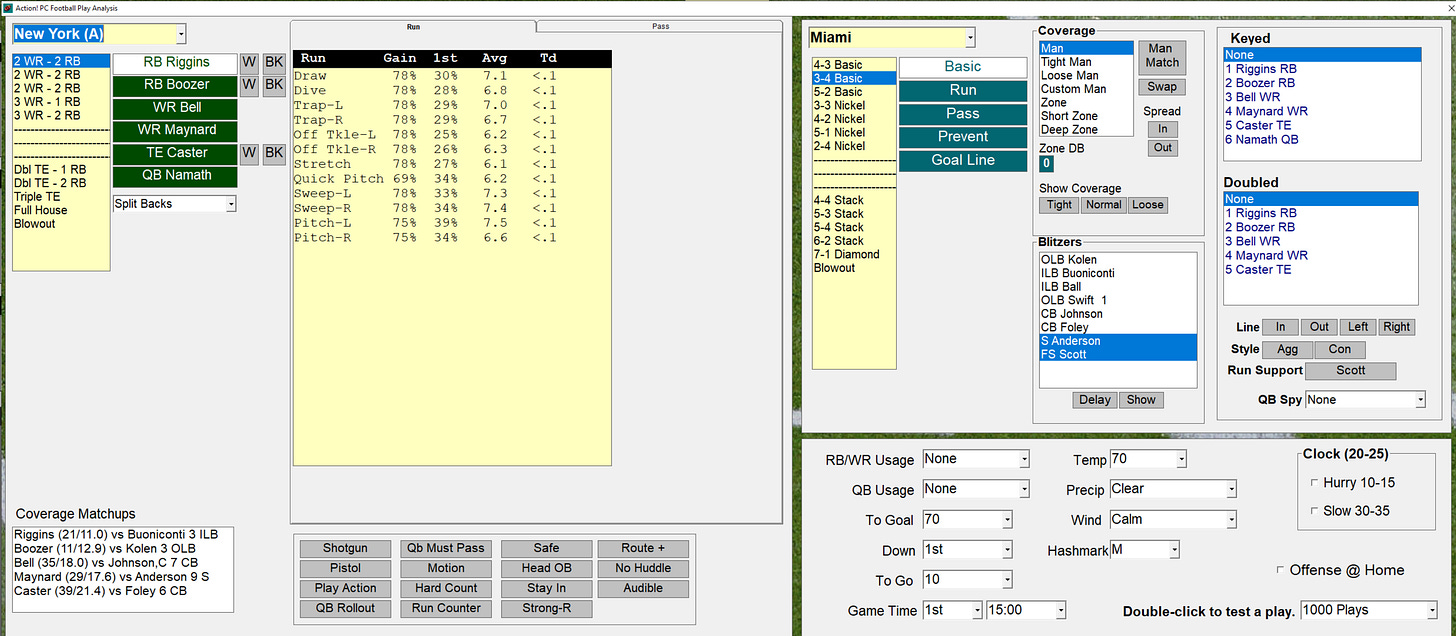
Task: Select the WR Maynard player button
Action: pos(175,130)
